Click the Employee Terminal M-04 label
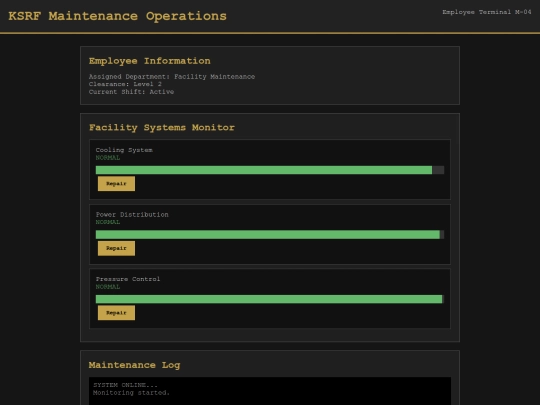Screen dimensions: 540x405 (x=487, y=12)
